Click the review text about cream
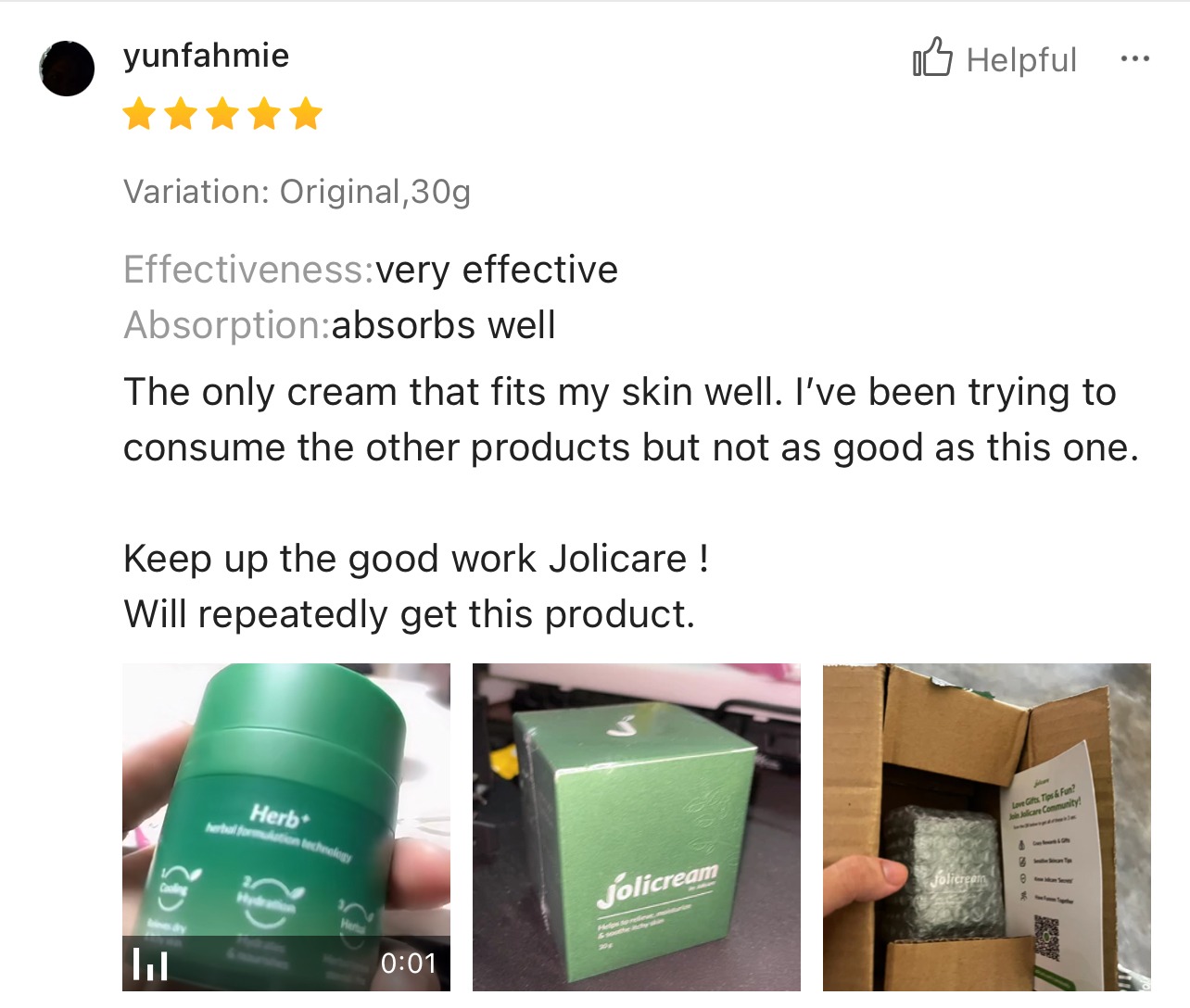The width and height of the screenshot is (1190, 1008). (x=631, y=420)
